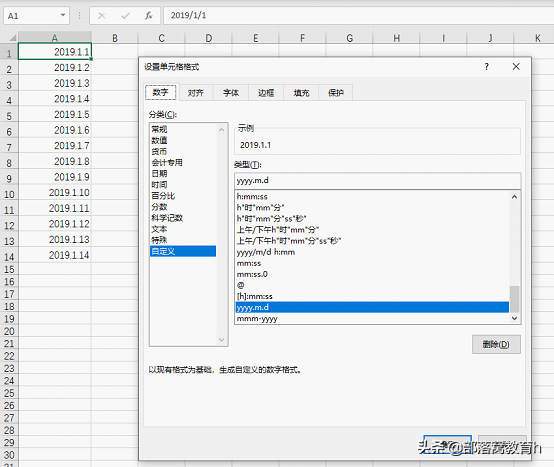Image resolution: width=554 pixels, height=467 pixels.
Task: Close the 设置单元格格式 dialog
Action: pos(516,66)
